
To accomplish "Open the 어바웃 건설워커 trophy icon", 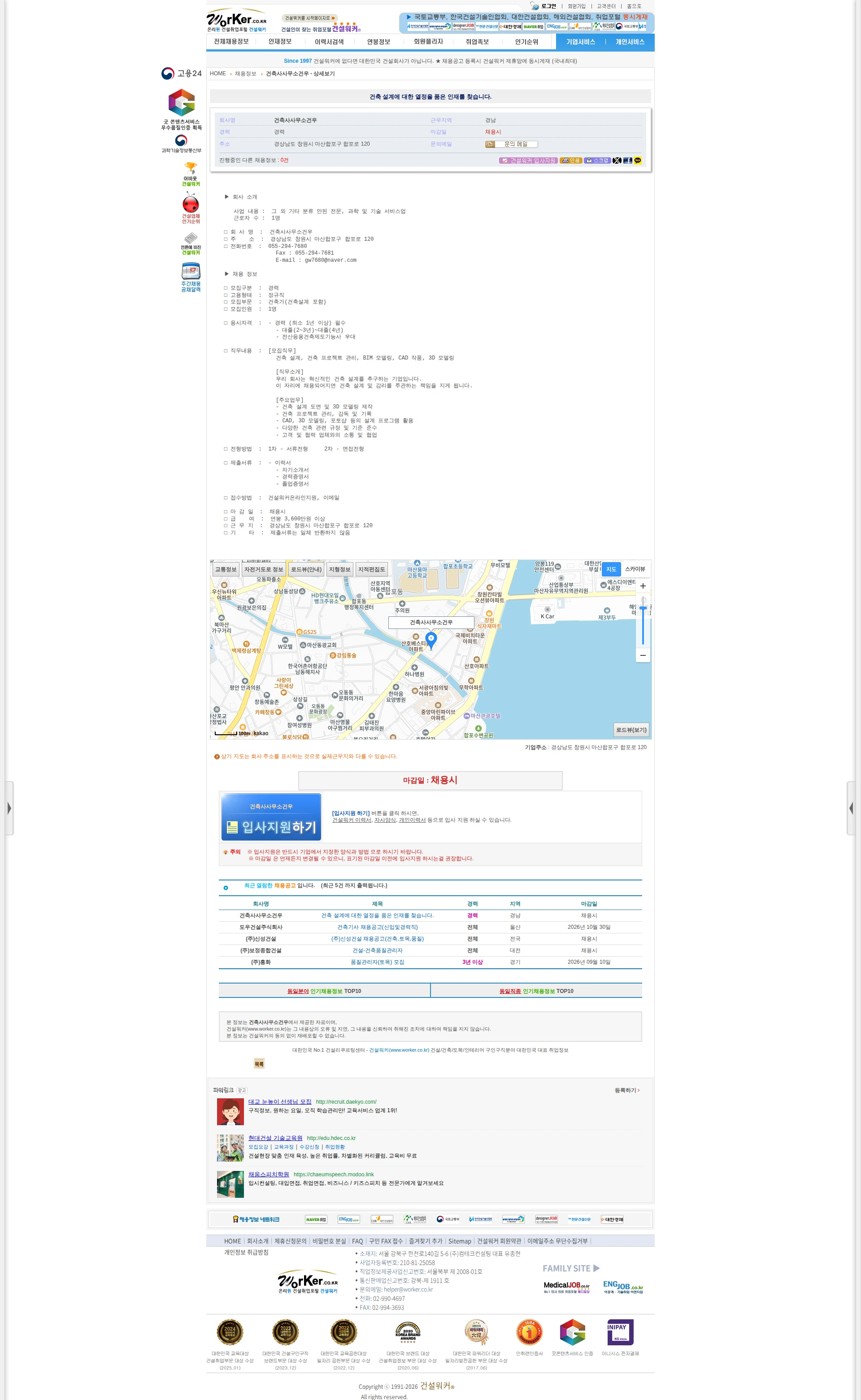I will [191, 174].
